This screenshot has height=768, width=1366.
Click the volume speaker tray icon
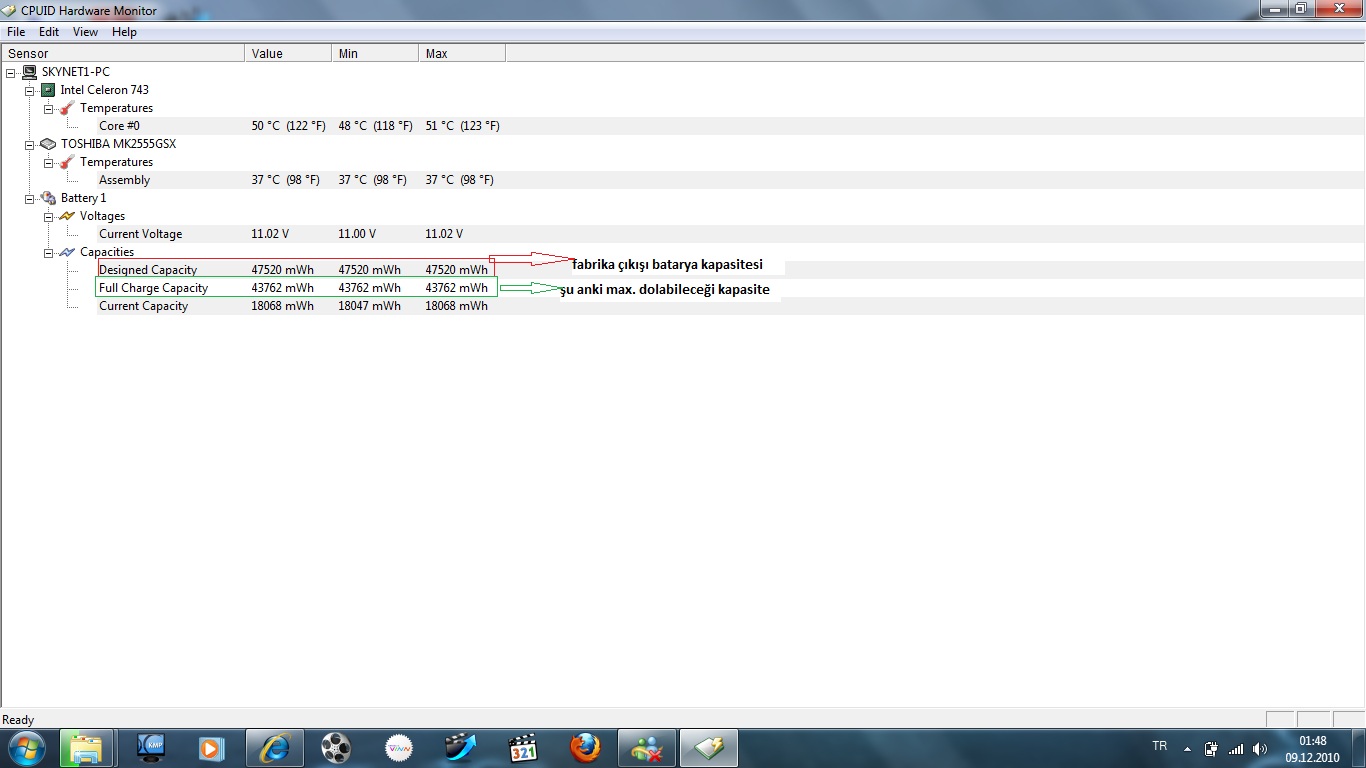click(1260, 748)
